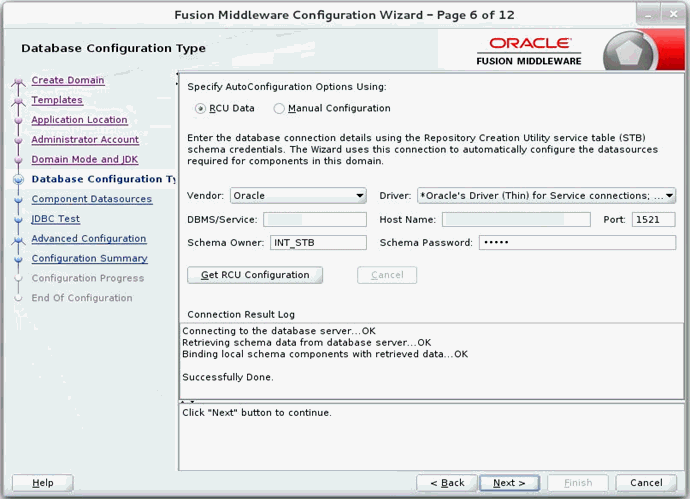Image resolution: width=690 pixels, height=499 pixels.
Task: Close the wizard window
Action: pyautogui.click(x=673, y=15)
